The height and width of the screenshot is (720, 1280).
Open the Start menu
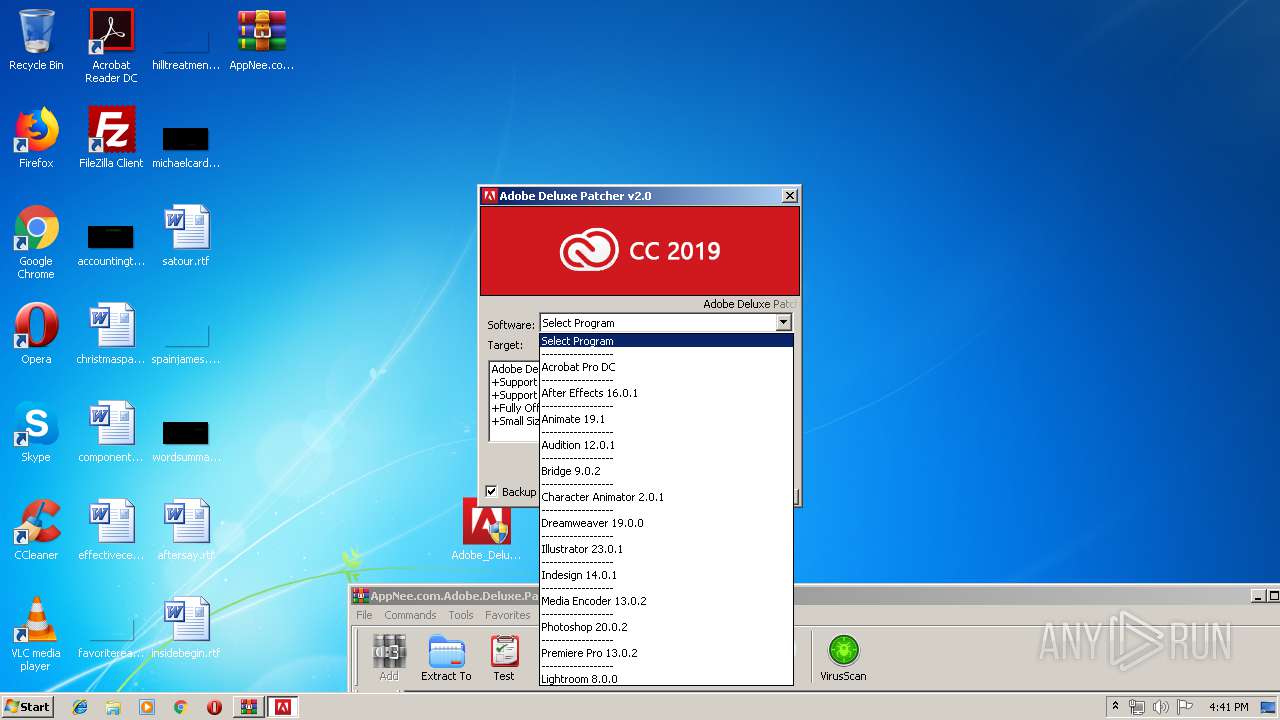[27, 707]
